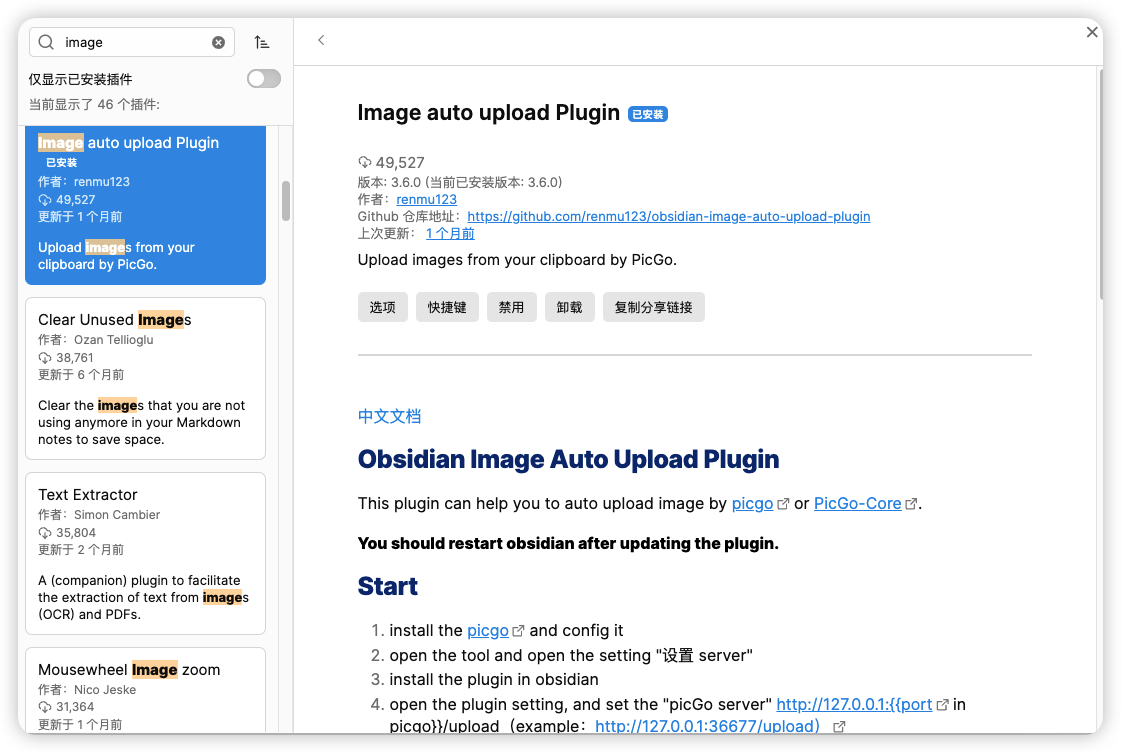Open plugin options via the 选项 button
The image size is (1121, 753).
point(382,307)
